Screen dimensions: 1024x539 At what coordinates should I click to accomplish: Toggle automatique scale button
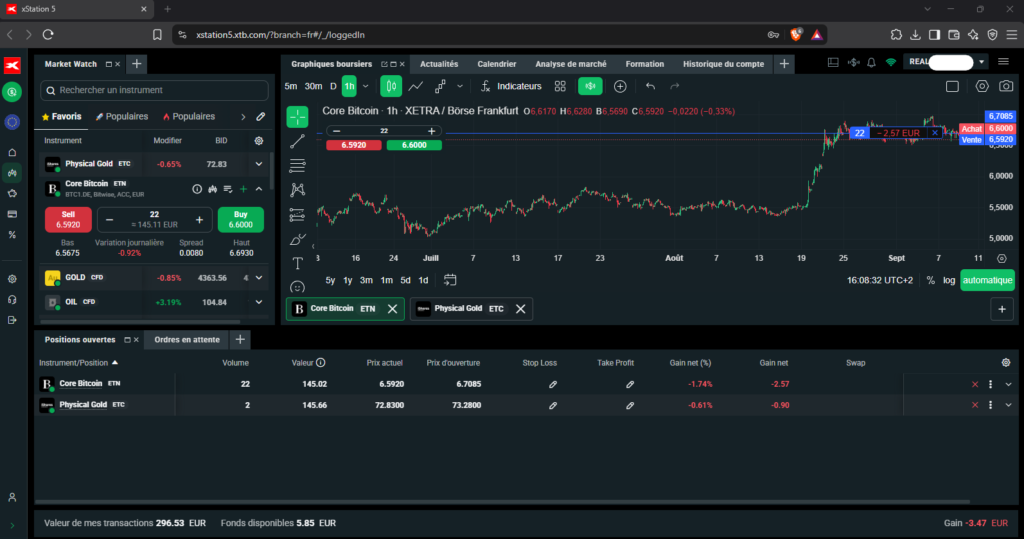tap(987, 280)
